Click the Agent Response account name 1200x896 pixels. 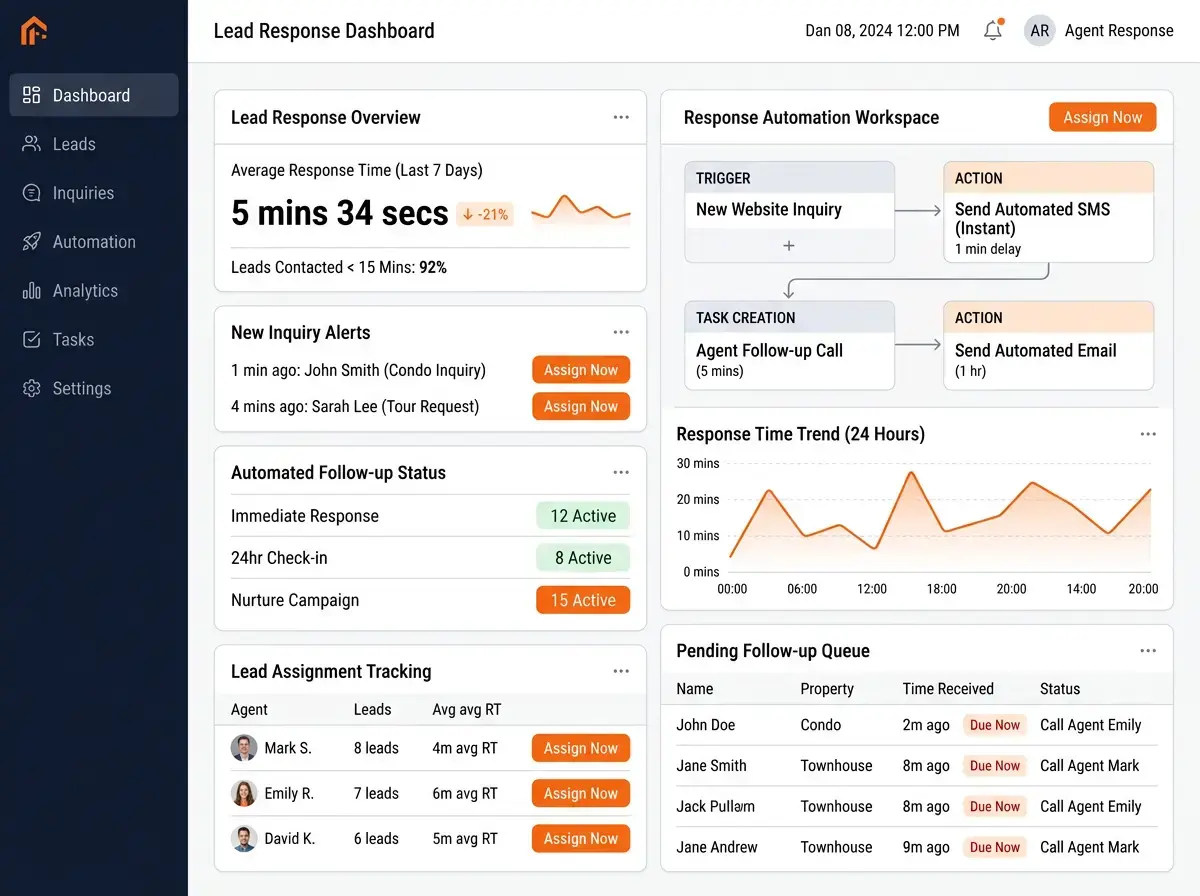point(1119,31)
